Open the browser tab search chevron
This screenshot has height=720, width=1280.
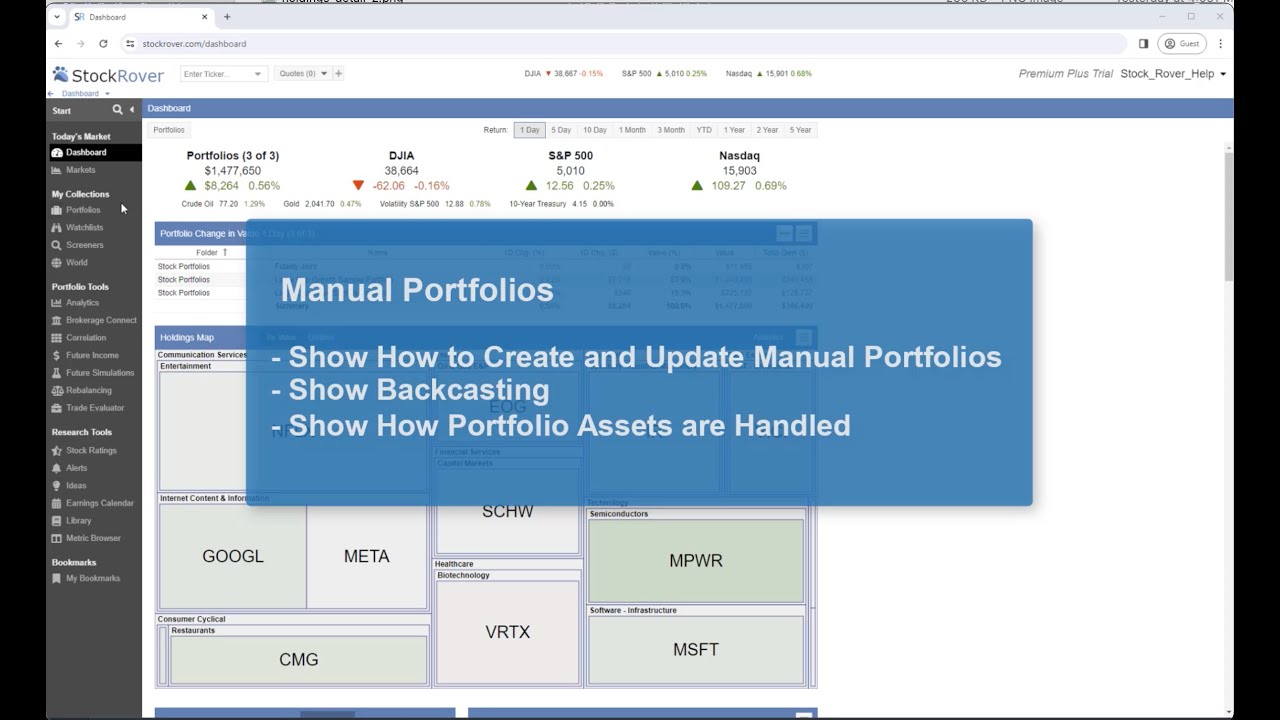tap(57, 17)
